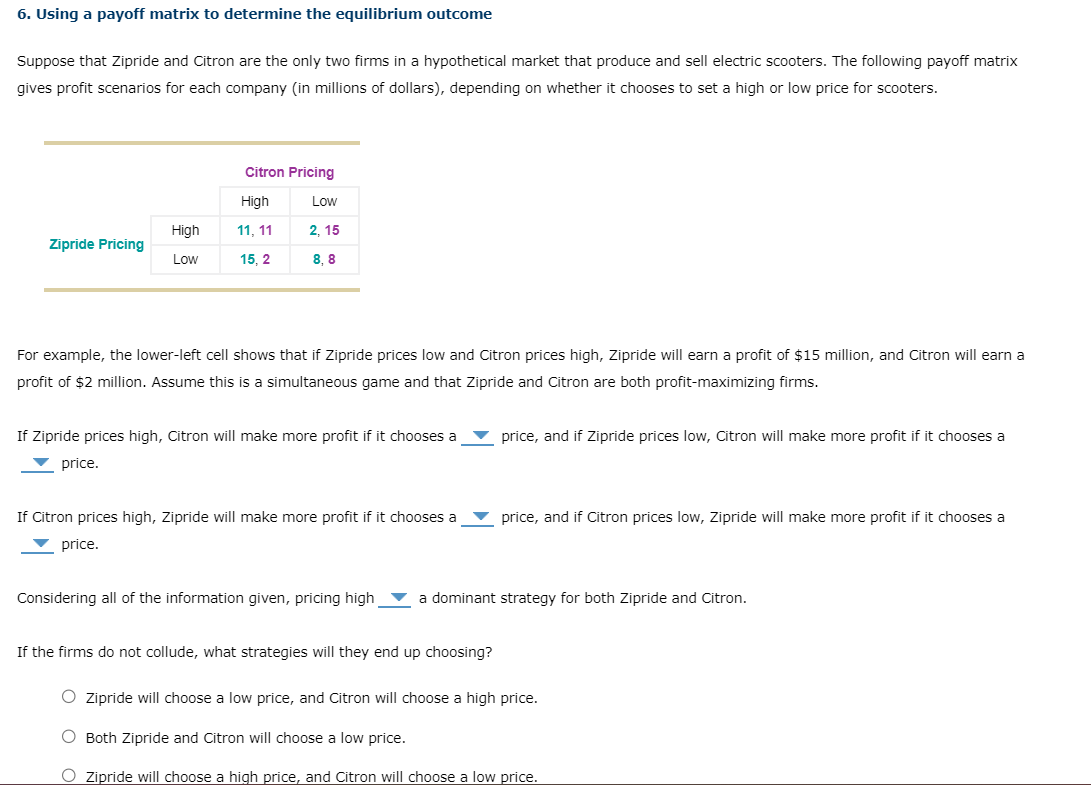
Task: Click the payoff cell showing "8, 8"
Action: (322, 259)
